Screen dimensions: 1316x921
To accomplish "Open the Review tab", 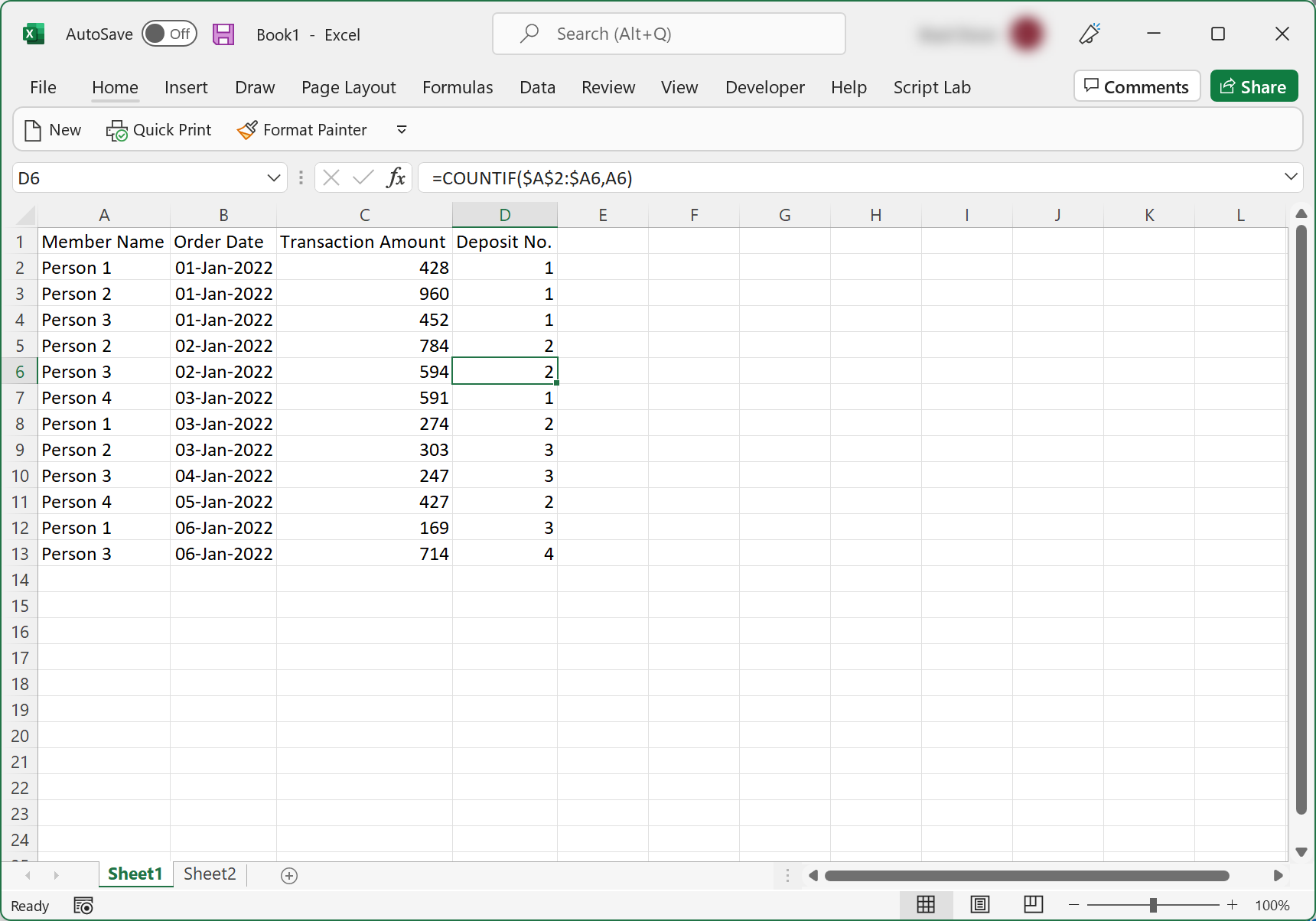I will click(x=608, y=87).
